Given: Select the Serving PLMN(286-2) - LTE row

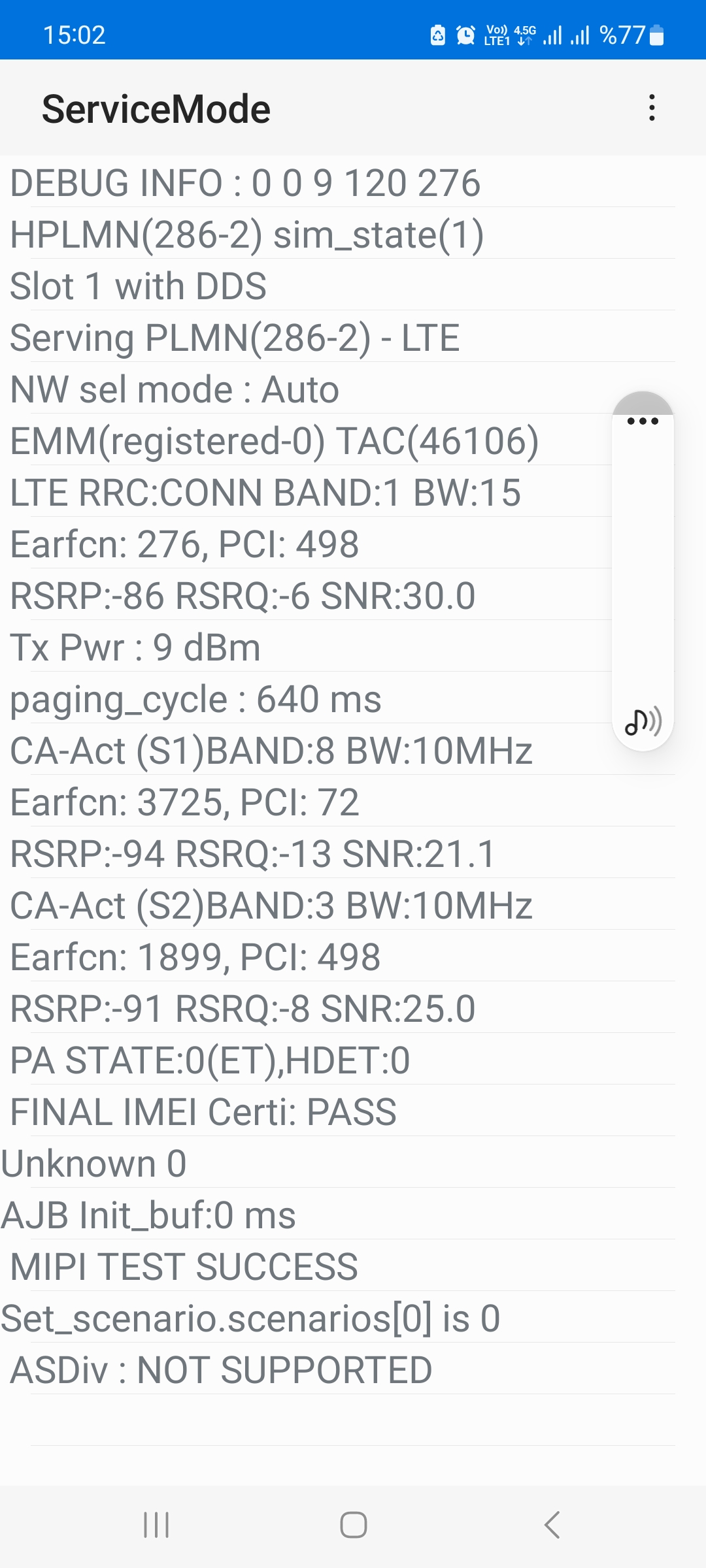Looking at the screenshot, I should (337, 337).
